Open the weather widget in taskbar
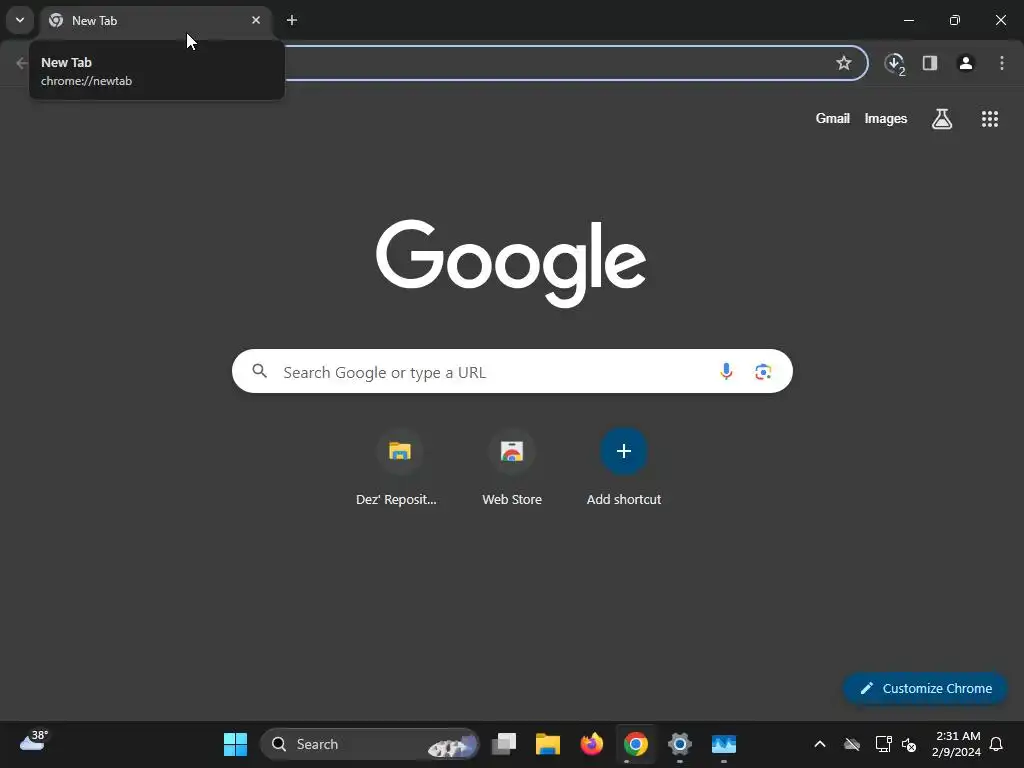 [x=33, y=743]
